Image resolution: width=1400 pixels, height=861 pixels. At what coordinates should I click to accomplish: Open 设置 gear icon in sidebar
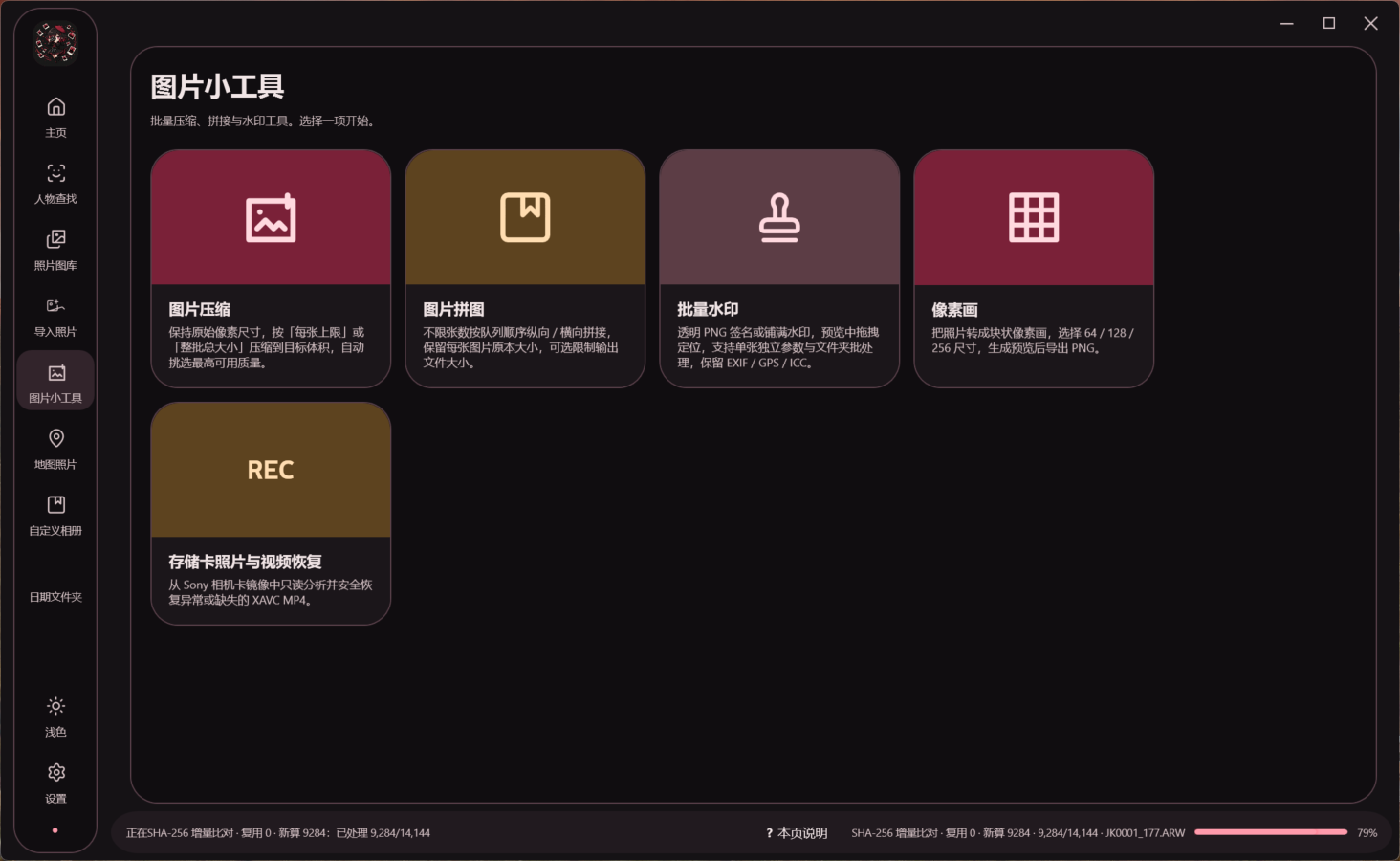55,772
